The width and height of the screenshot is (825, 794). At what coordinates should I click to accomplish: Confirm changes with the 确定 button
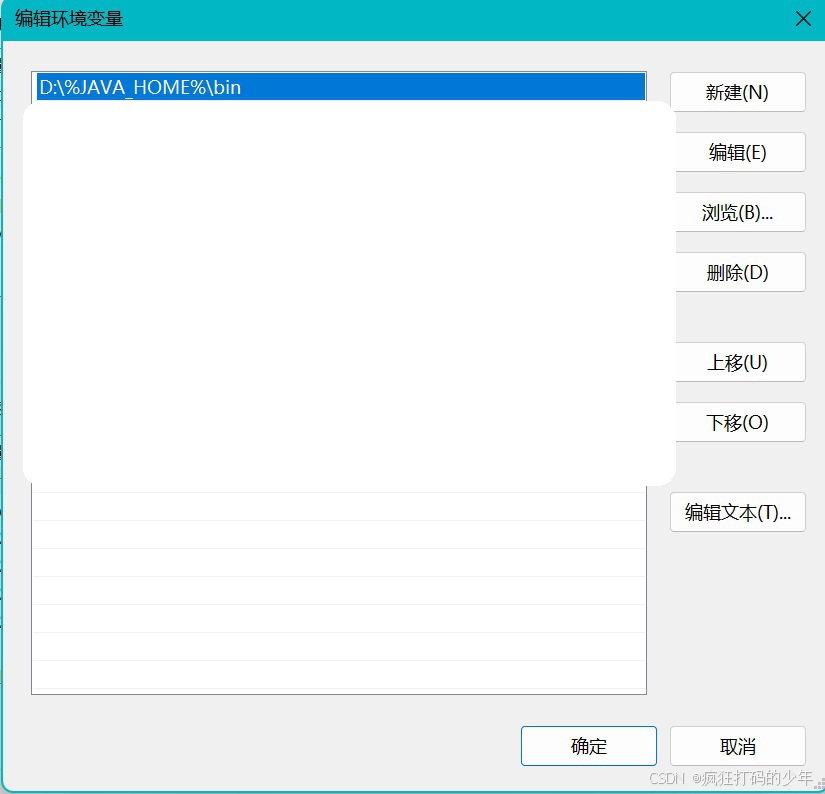coord(588,745)
